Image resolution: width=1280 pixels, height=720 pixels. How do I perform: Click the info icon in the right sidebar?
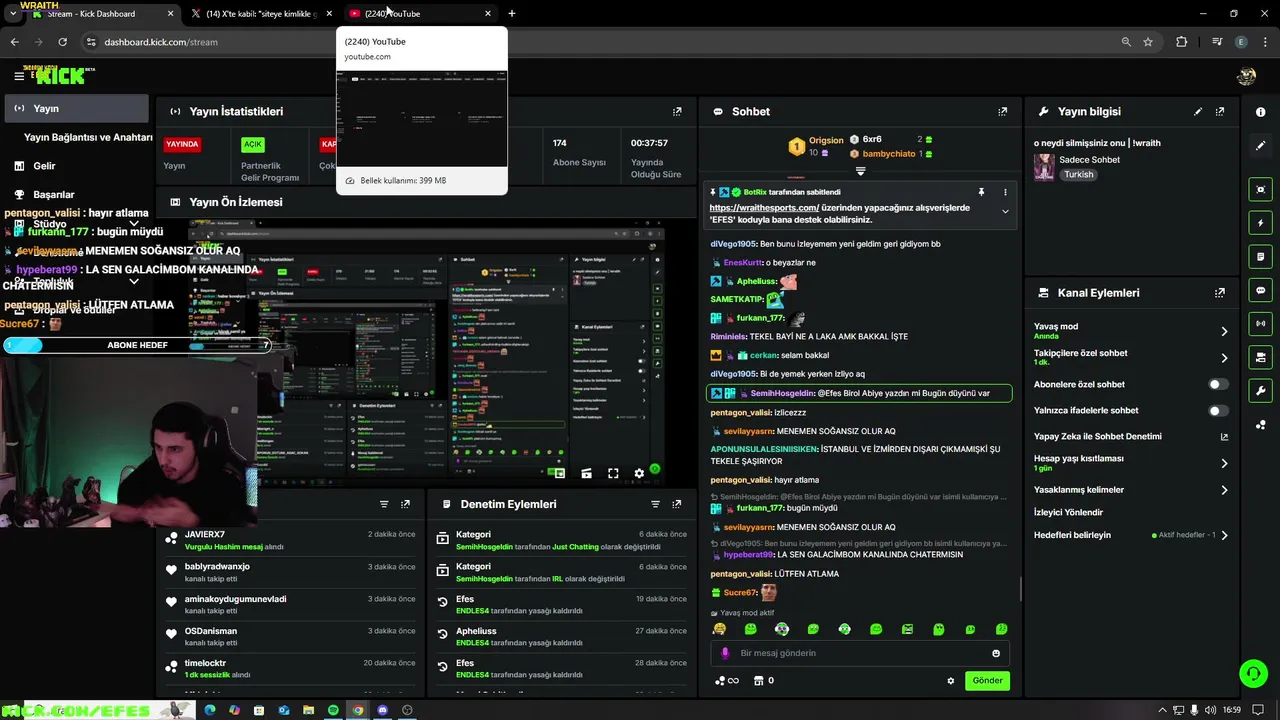(1261, 112)
